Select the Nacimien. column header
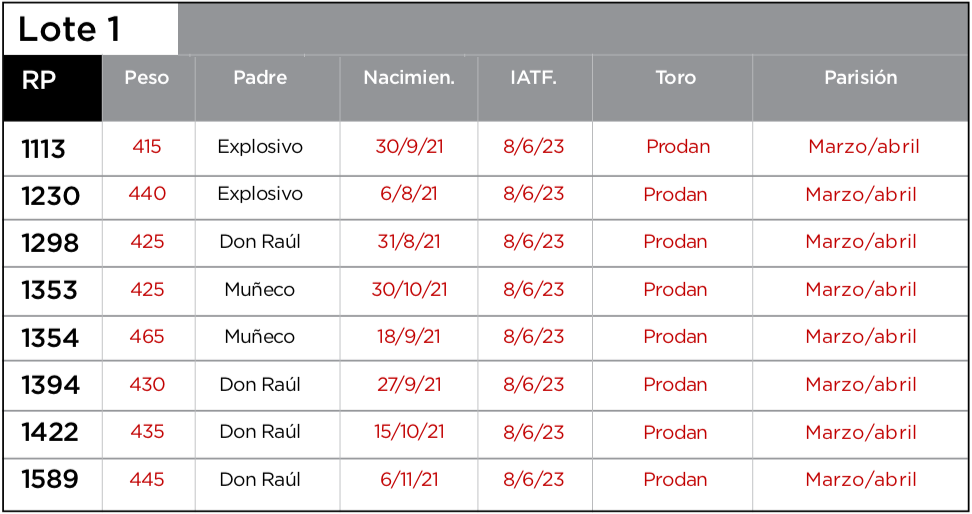This screenshot has height=514, width=972. [409, 78]
